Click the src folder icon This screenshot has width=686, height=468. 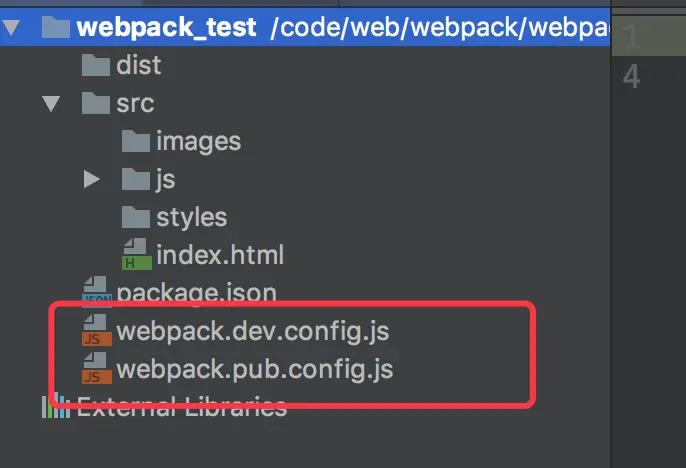point(96,103)
